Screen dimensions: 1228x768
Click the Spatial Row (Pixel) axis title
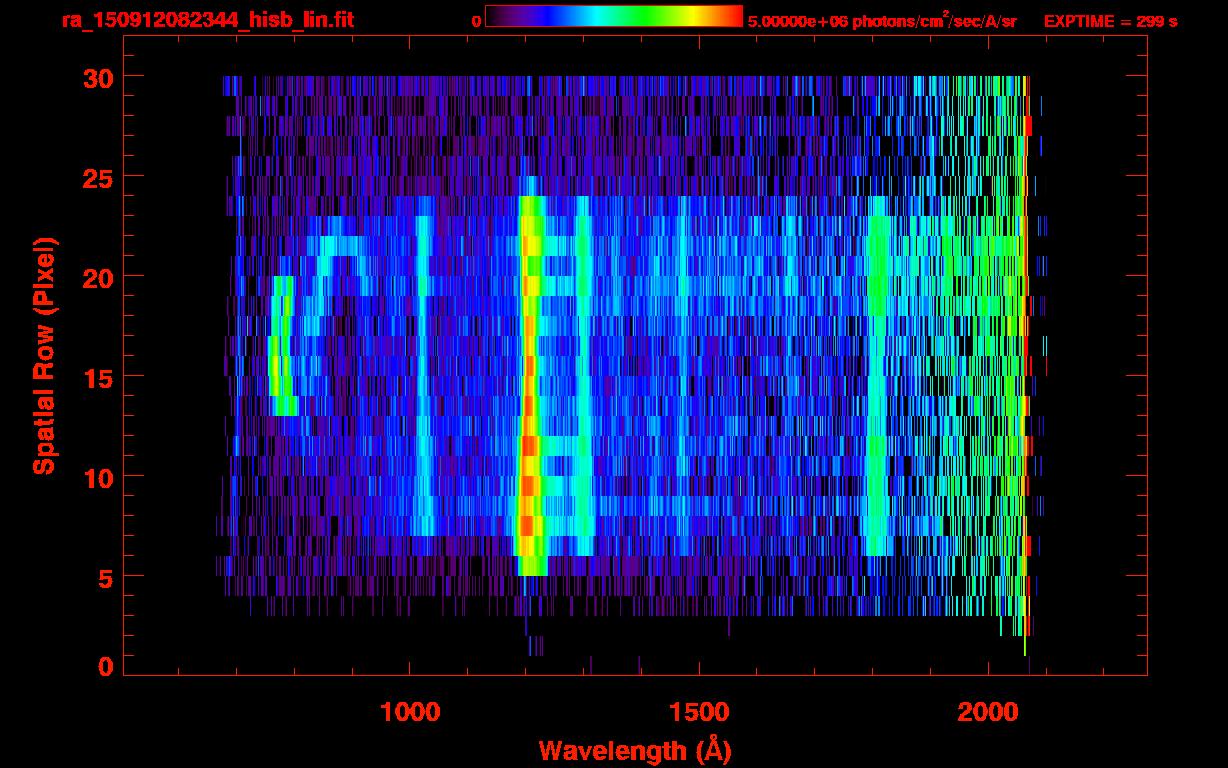44,356
